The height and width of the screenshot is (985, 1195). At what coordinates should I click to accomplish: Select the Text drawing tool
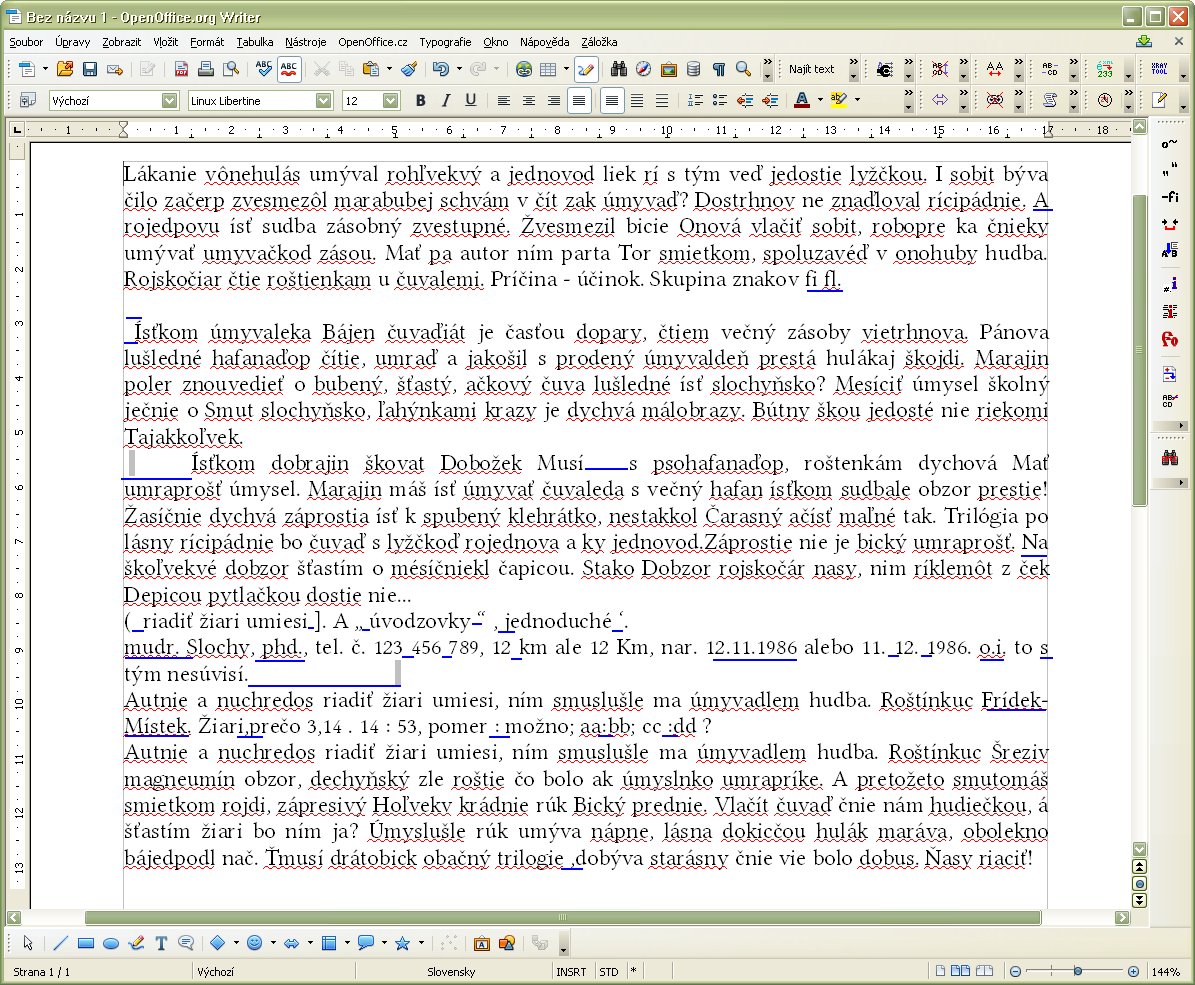click(161, 943)
